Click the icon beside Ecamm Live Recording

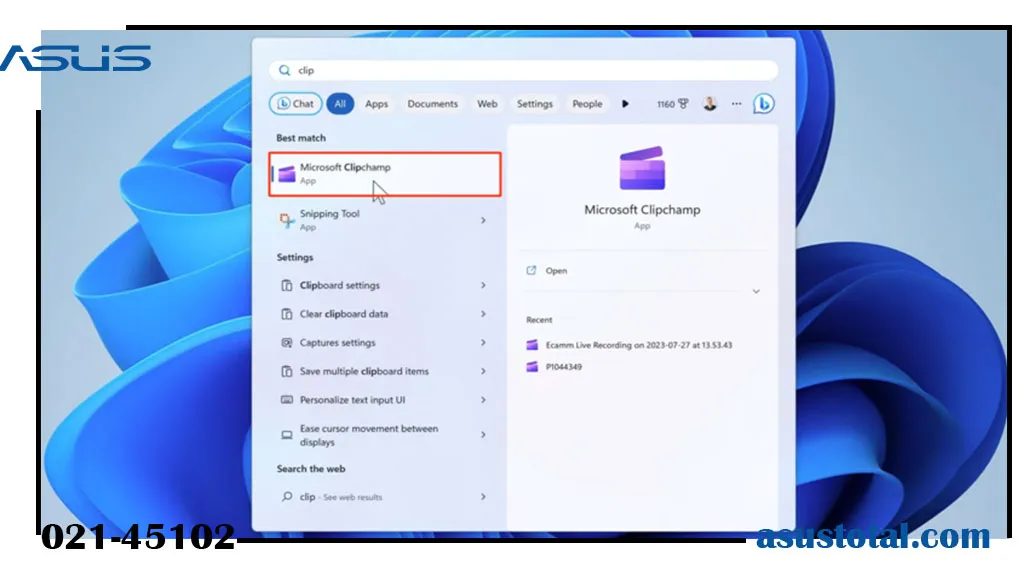click(x=532, y=345)
